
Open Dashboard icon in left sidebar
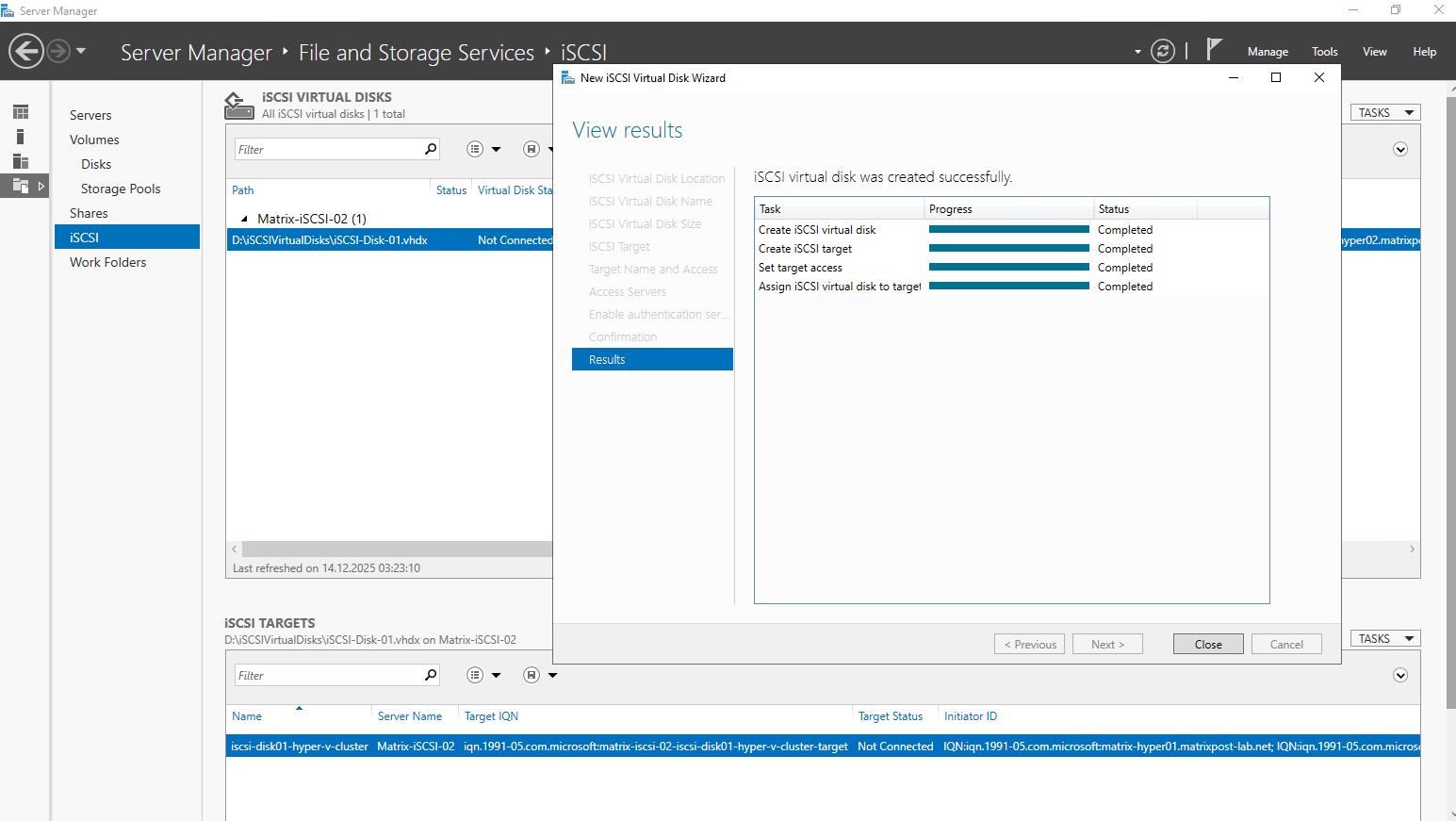tap(21, 112)
